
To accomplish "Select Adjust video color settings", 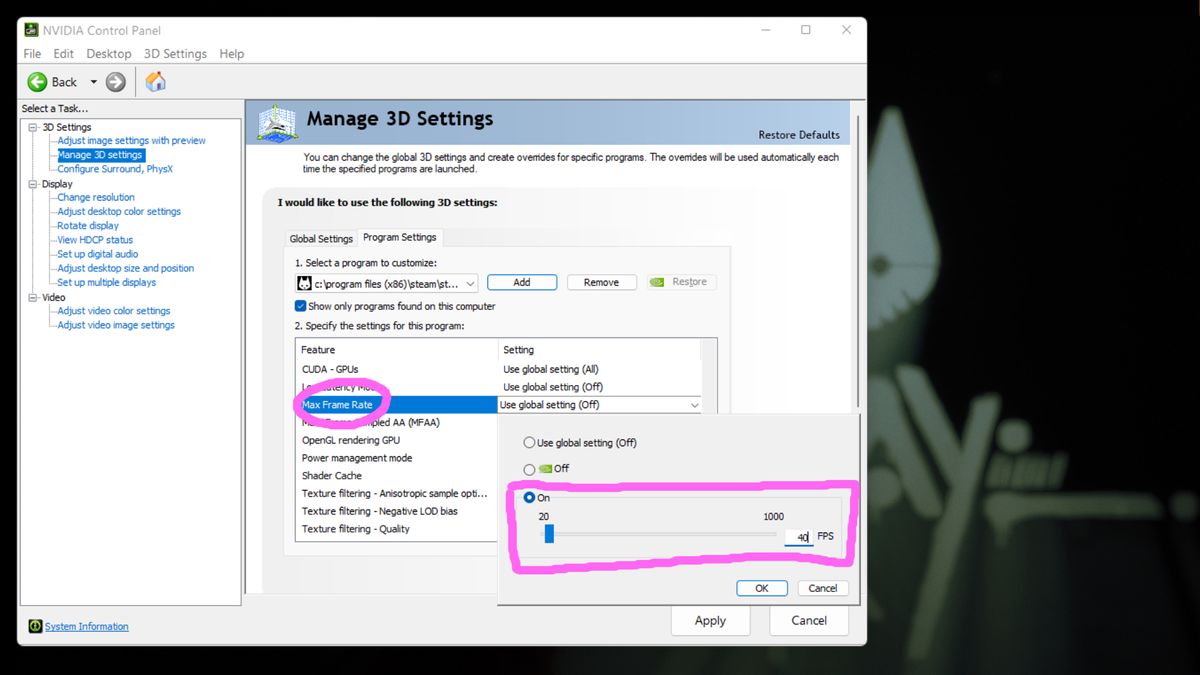I will pyautogui.click(x=114, y=311).
